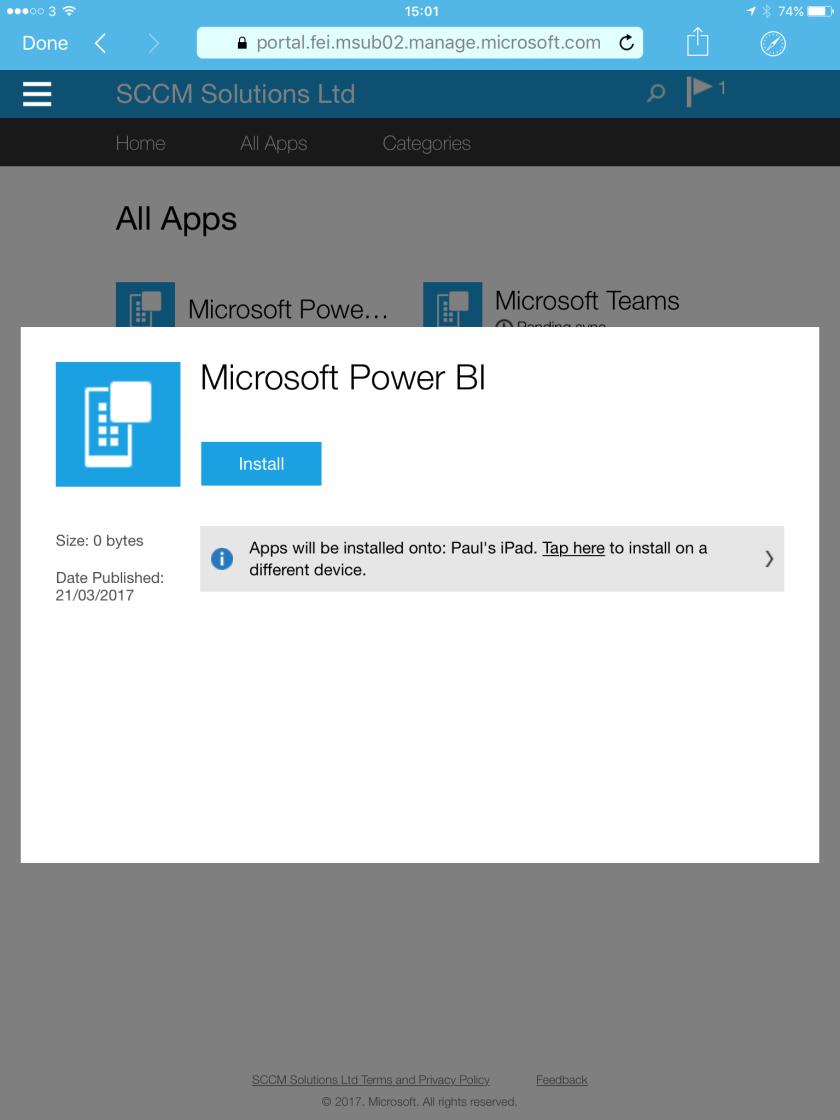
Task: Click the 'Tap here' link
Action: click(573, 548)
